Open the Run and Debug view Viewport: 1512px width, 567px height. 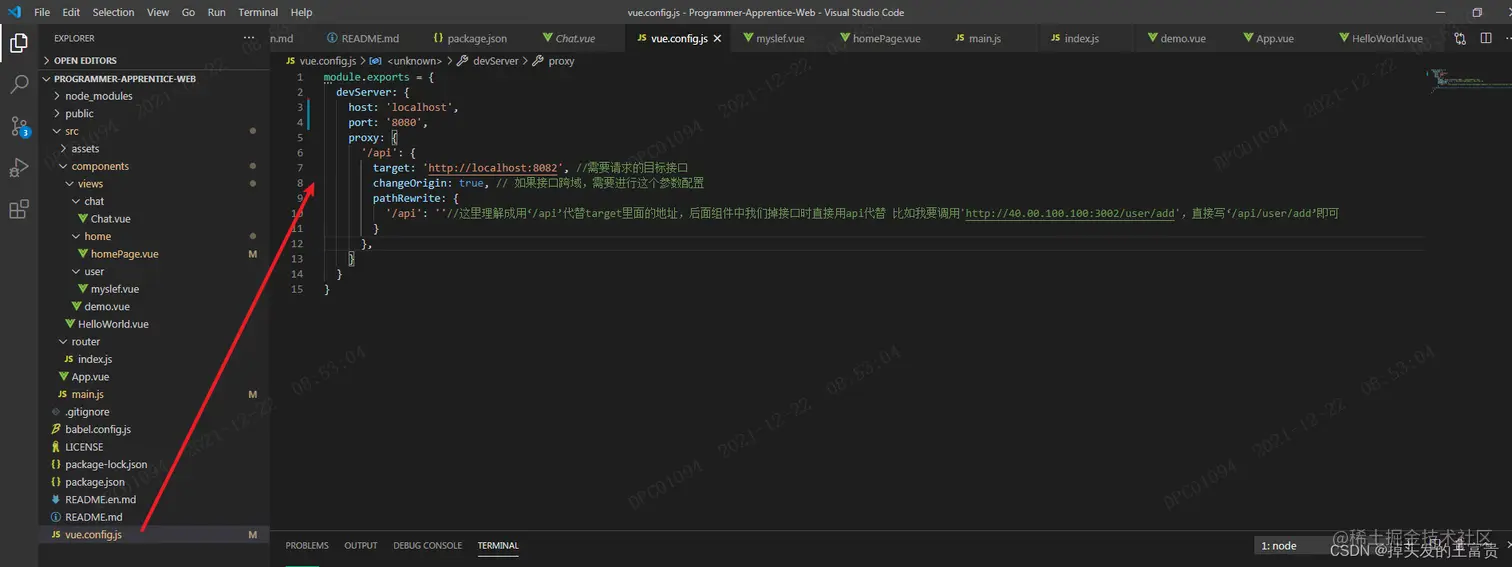pyautogui.click(x=19, y=167)
